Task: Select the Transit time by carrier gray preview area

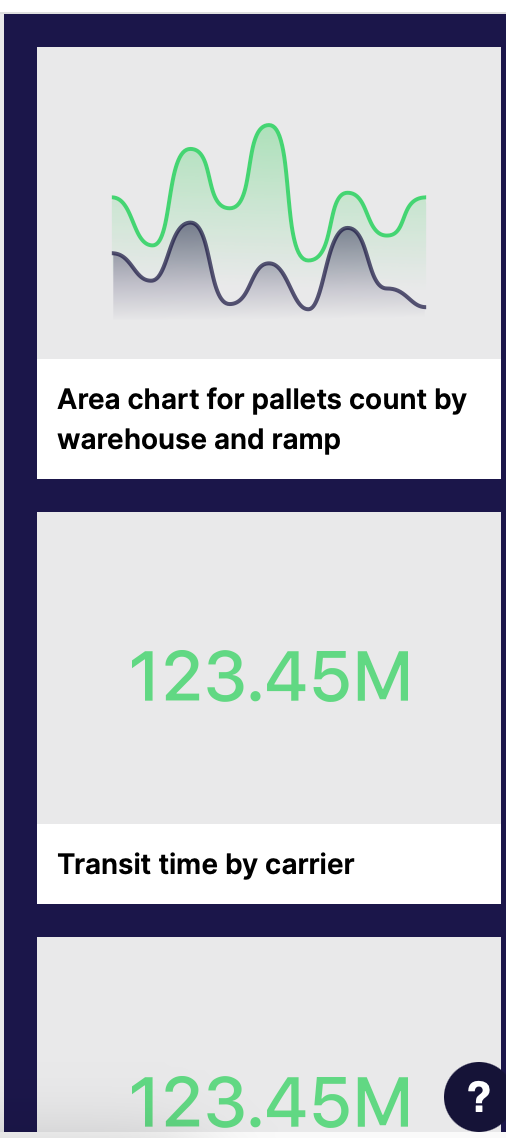Action: (269, 668)
